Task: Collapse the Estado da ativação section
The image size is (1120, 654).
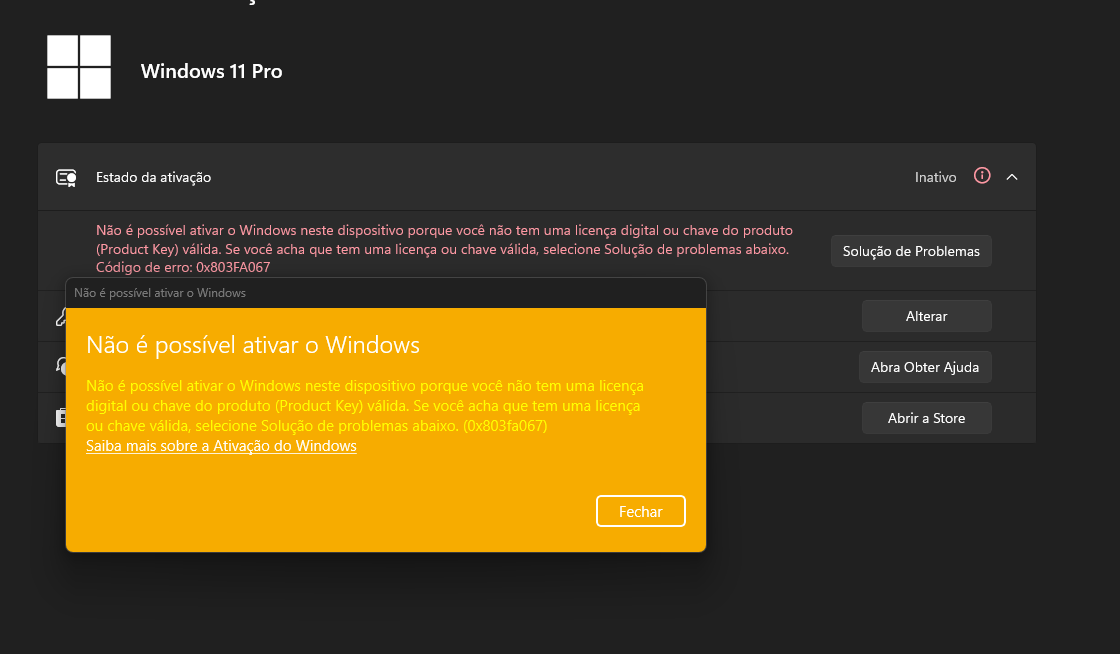Action: [1011, 177]
